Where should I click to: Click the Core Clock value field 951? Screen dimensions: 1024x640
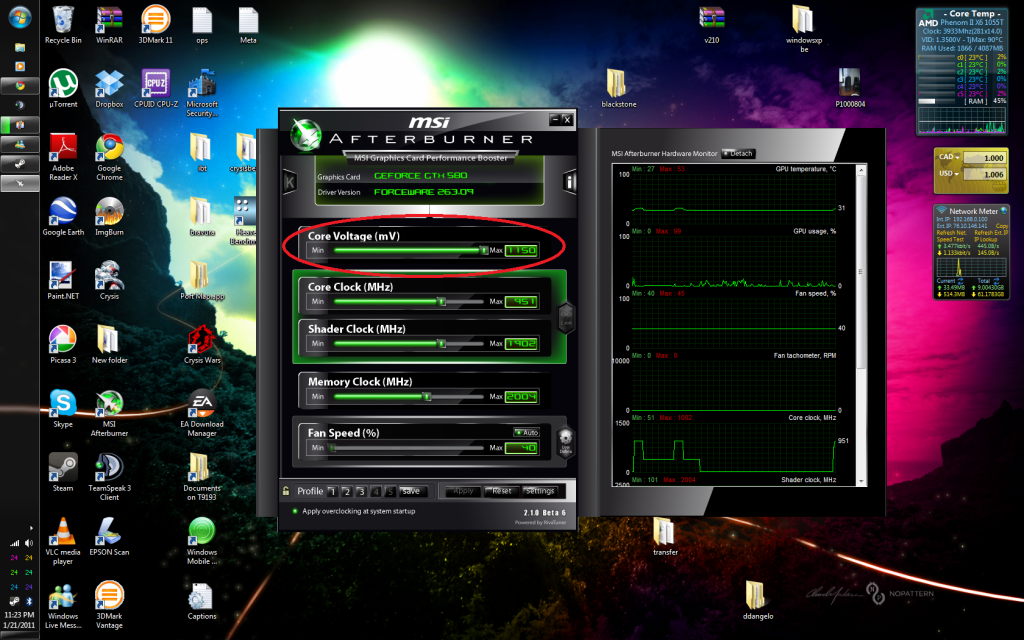(x=521, y=301)
